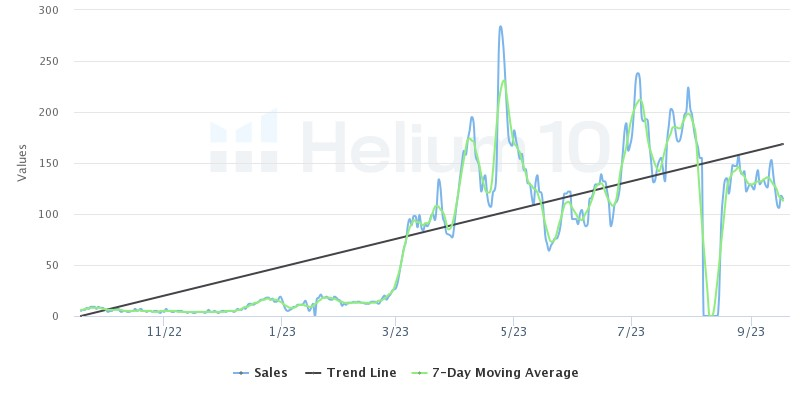
Task: Toggle the Sales series in legend
Action: pos(260,373)
